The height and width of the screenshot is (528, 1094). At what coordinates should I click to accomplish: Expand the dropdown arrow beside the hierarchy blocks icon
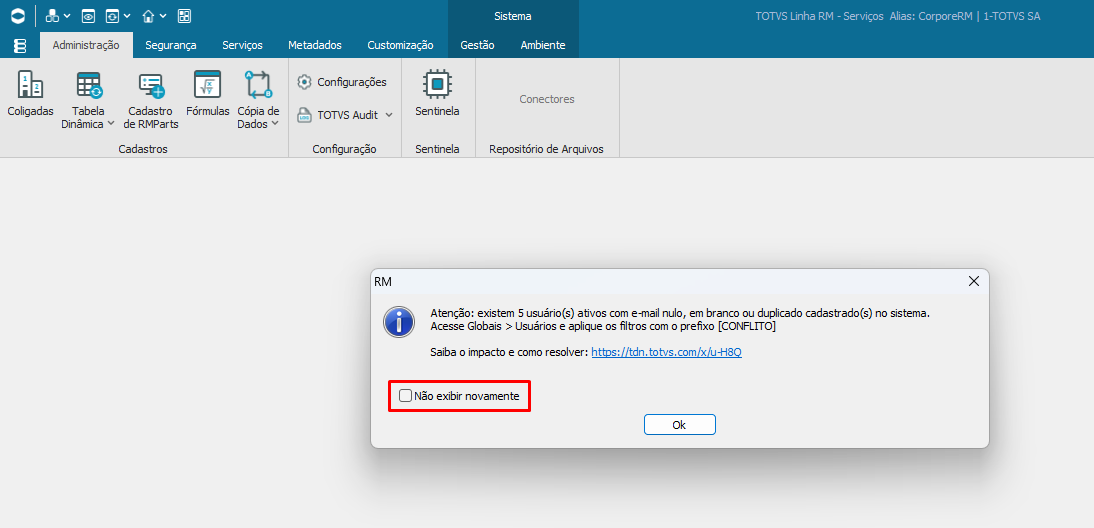pyautogui.click(x=67, y=16)
